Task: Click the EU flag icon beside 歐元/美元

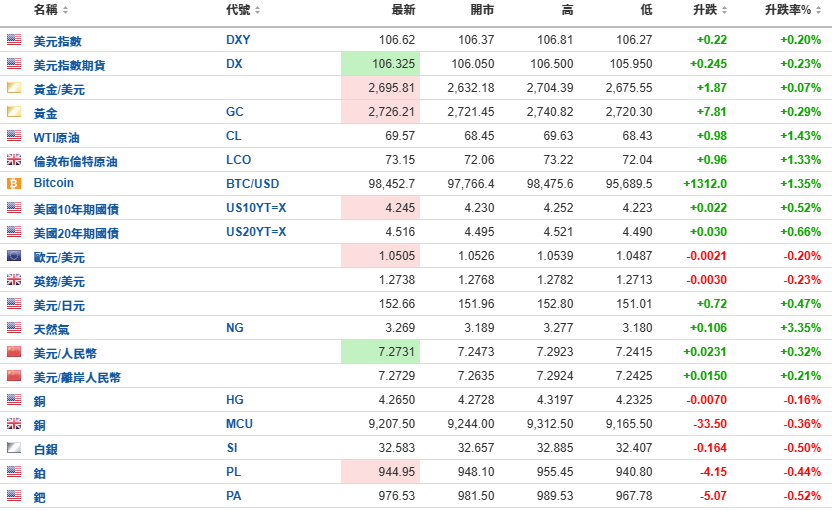Action: point(14,256)
